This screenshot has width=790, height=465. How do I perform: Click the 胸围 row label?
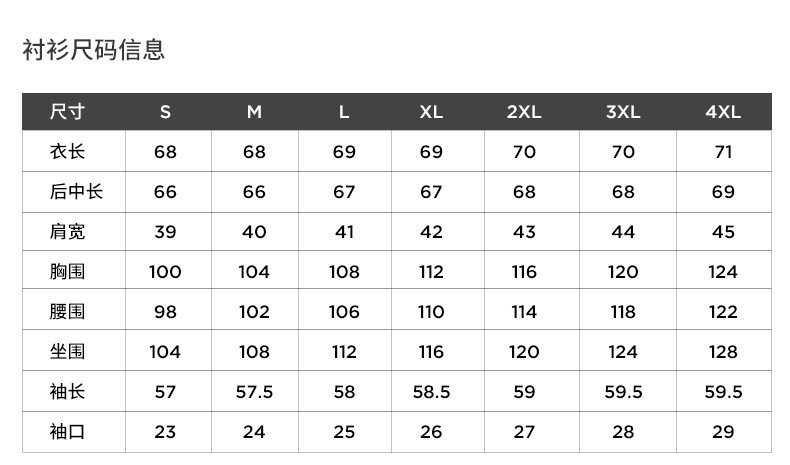[68, 272]
